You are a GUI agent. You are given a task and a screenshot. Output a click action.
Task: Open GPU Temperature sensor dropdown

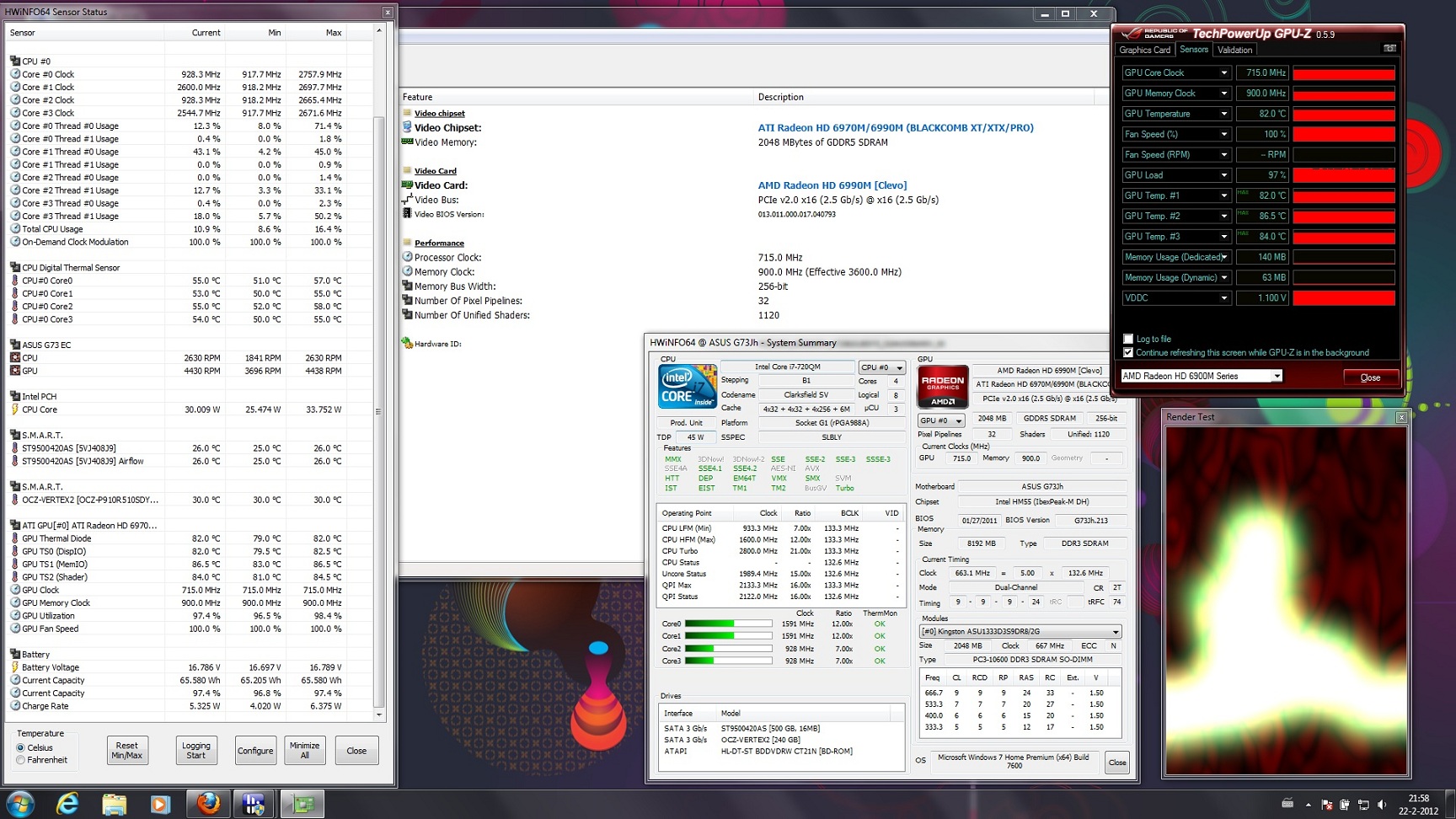coord(1224,114)
